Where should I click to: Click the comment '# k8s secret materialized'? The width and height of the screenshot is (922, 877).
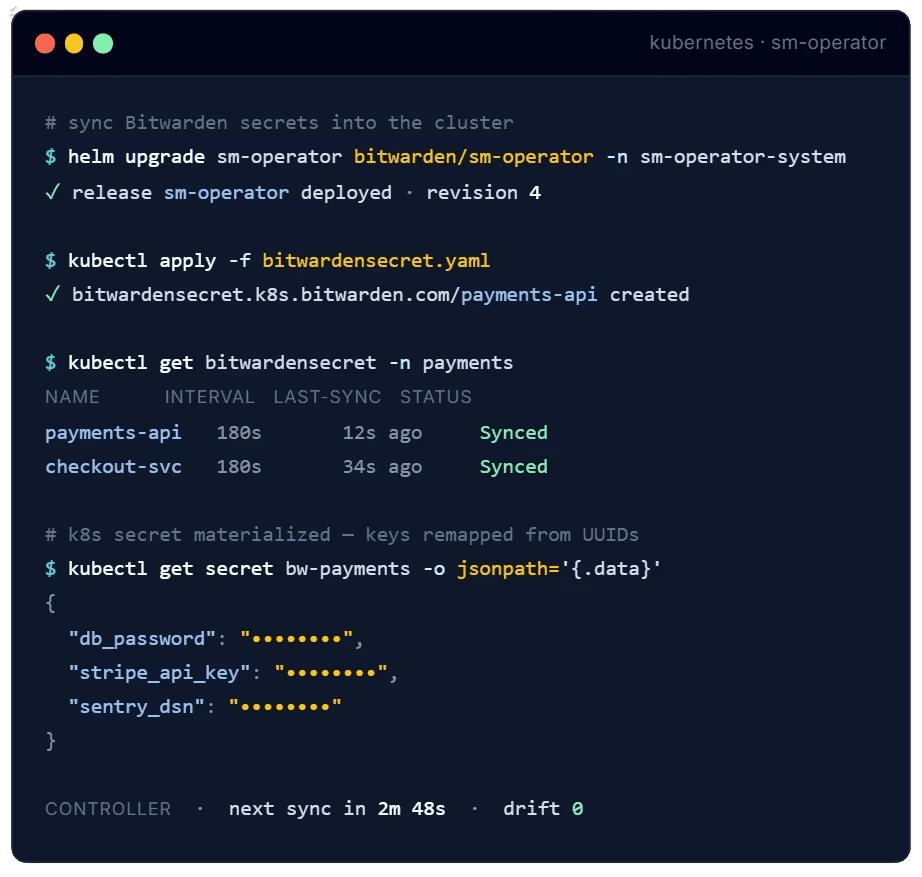click(188, 535)
